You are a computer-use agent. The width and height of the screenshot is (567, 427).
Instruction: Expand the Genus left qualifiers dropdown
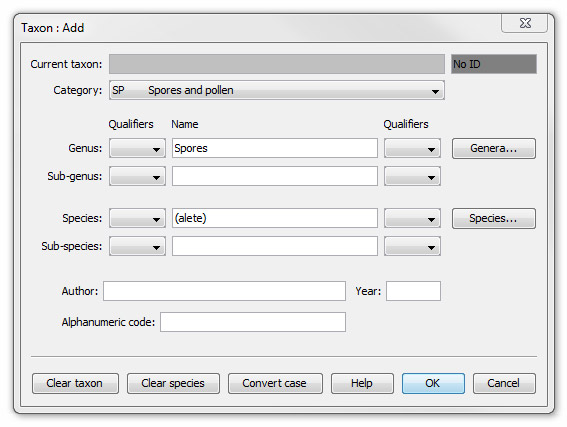[x=137, y=148]
